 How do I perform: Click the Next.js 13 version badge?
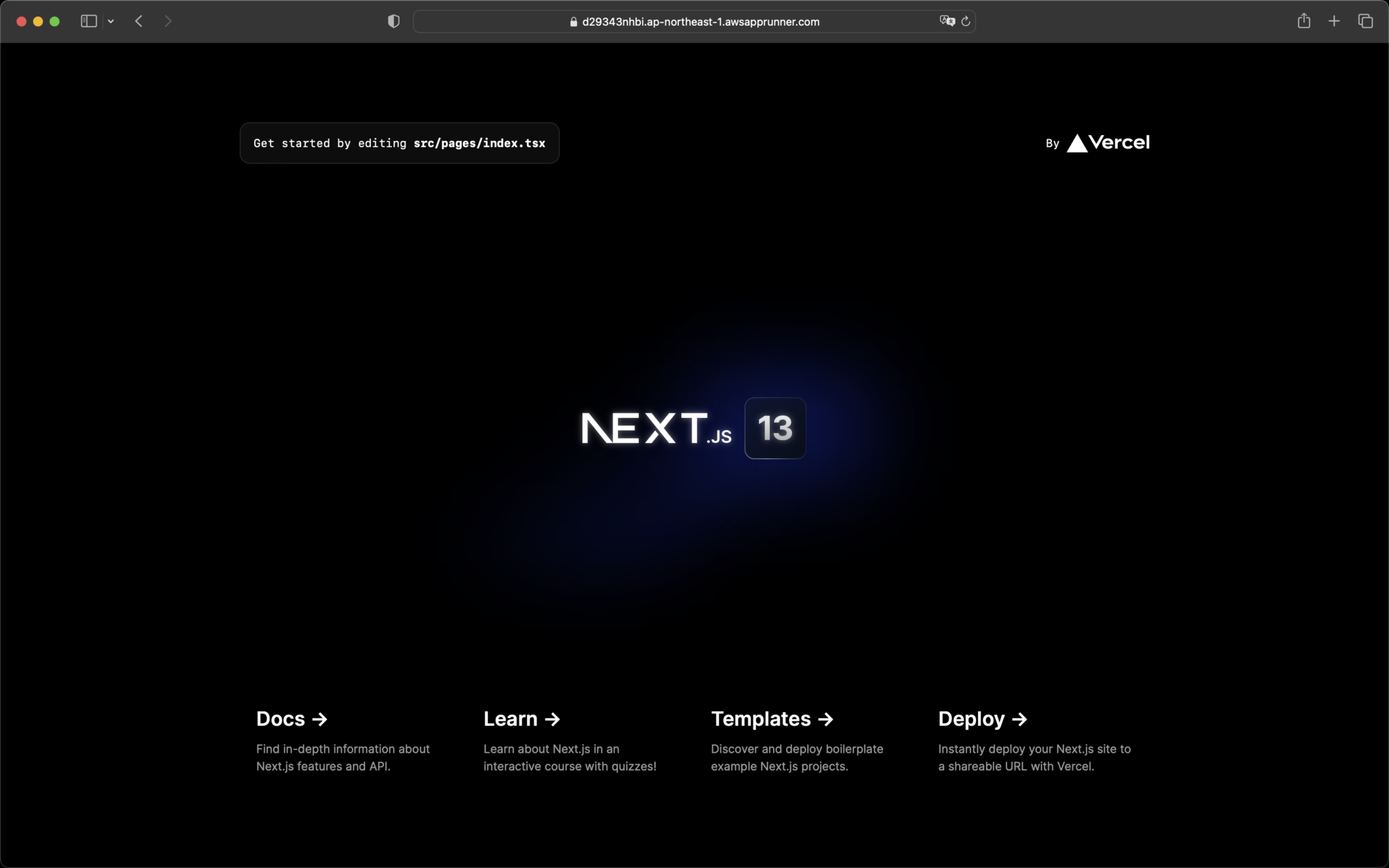pyautogui.click(x=775, y=428)
